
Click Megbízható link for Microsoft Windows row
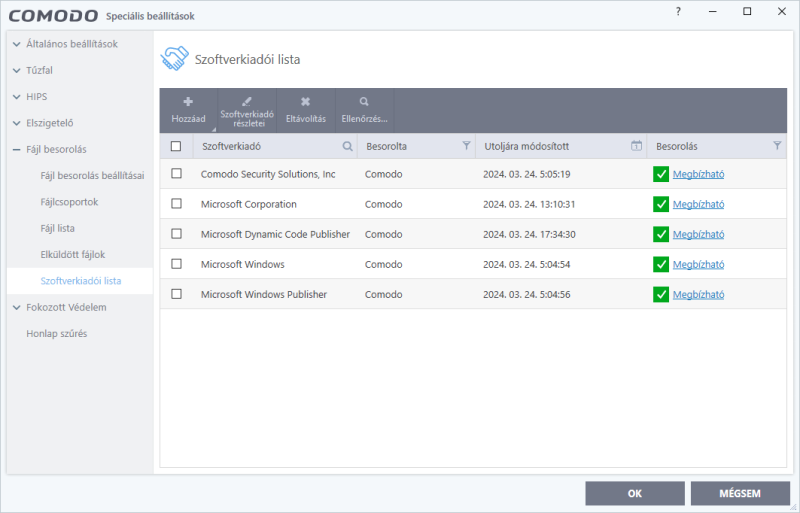point(698,264)
